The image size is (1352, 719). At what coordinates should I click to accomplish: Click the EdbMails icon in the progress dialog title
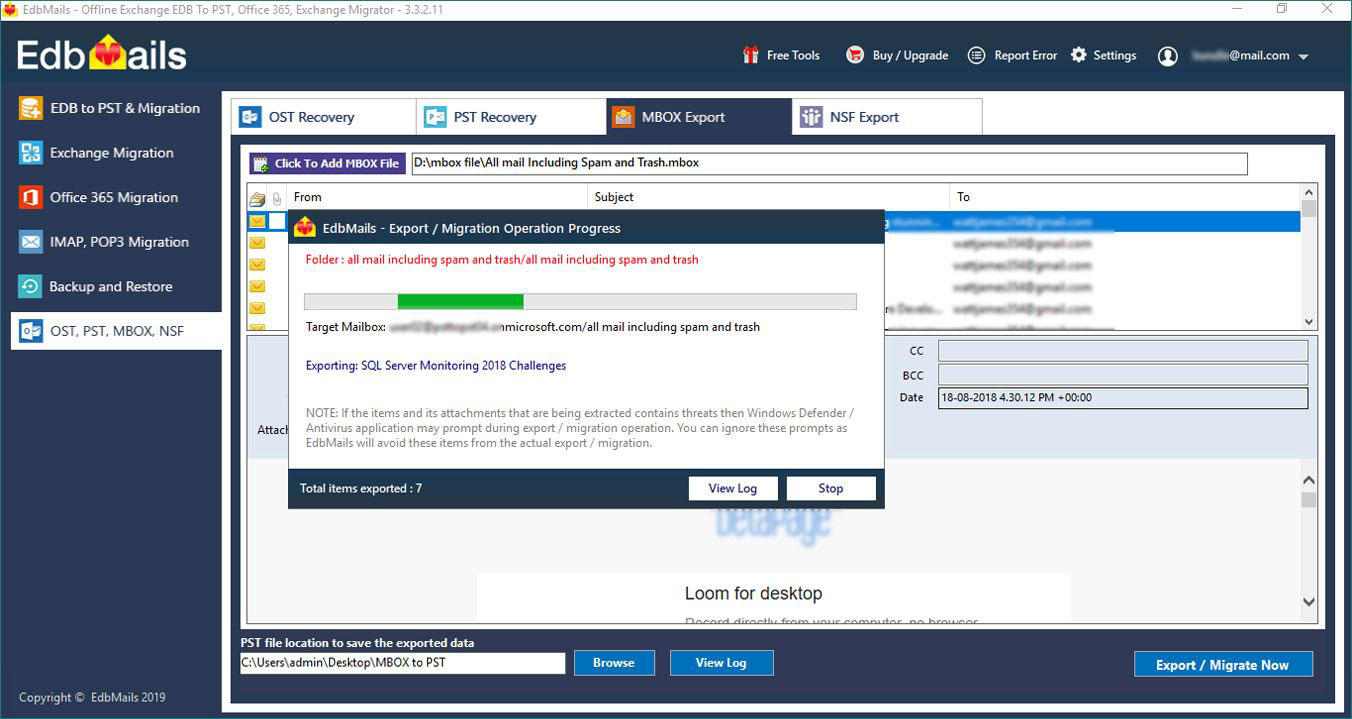(306, 228)
